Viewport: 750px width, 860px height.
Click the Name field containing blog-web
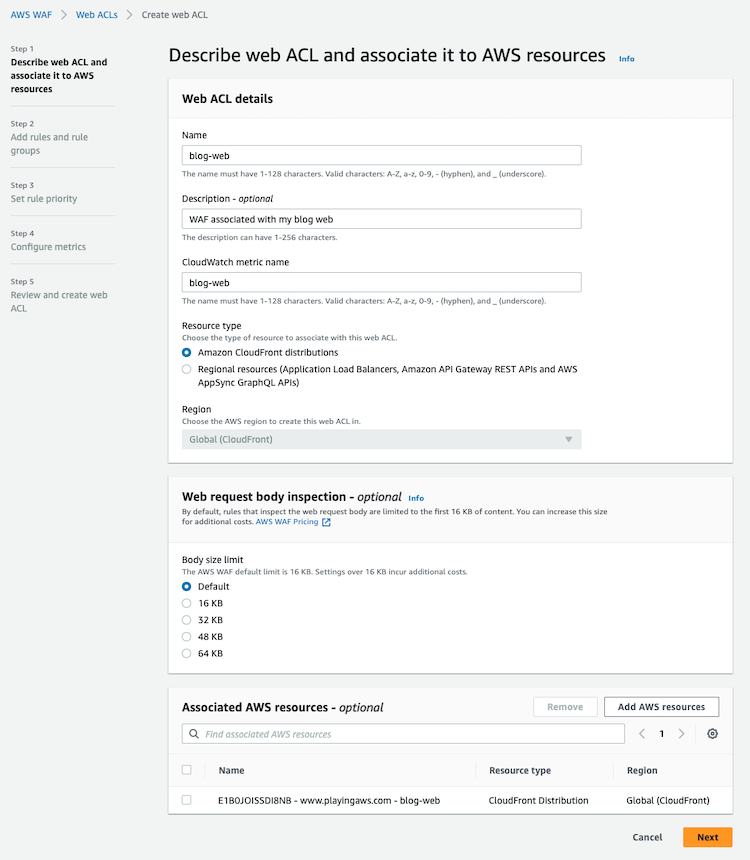(381, 155)
